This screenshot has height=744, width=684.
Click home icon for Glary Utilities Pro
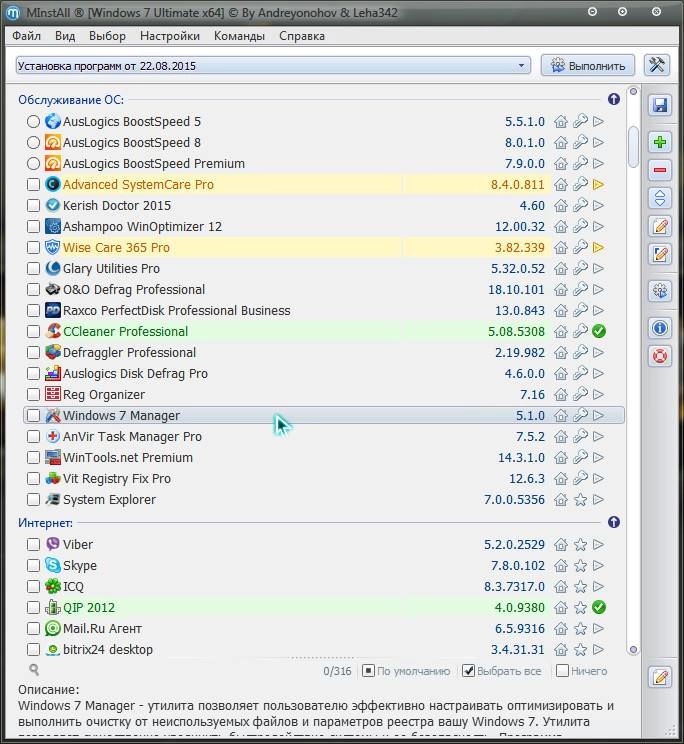561,268
